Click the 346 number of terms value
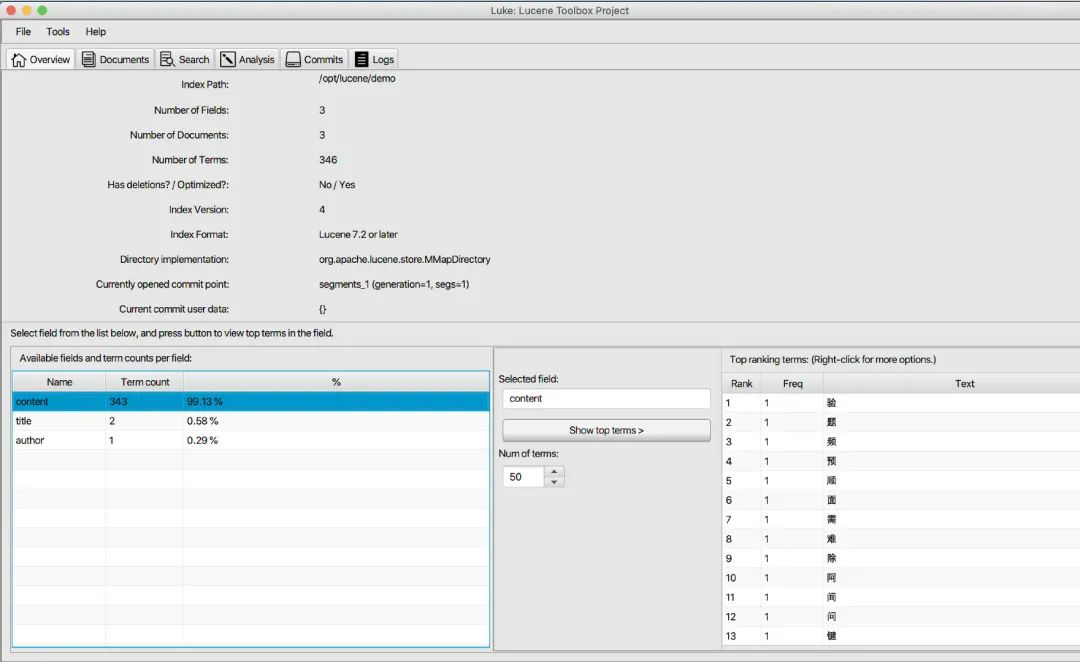The image size is (1080, 662). coord(328,160)
